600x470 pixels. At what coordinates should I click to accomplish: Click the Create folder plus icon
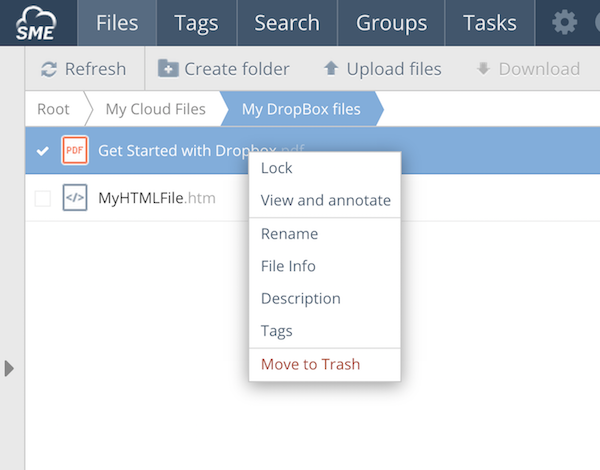tap(168, 69)
